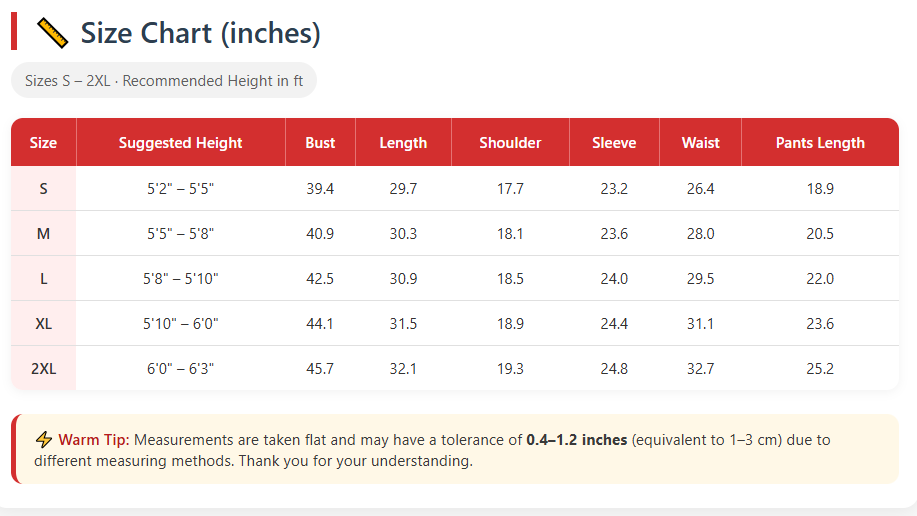Select the 2XL size row label
The image size is (917, 516).
point(43,369)
